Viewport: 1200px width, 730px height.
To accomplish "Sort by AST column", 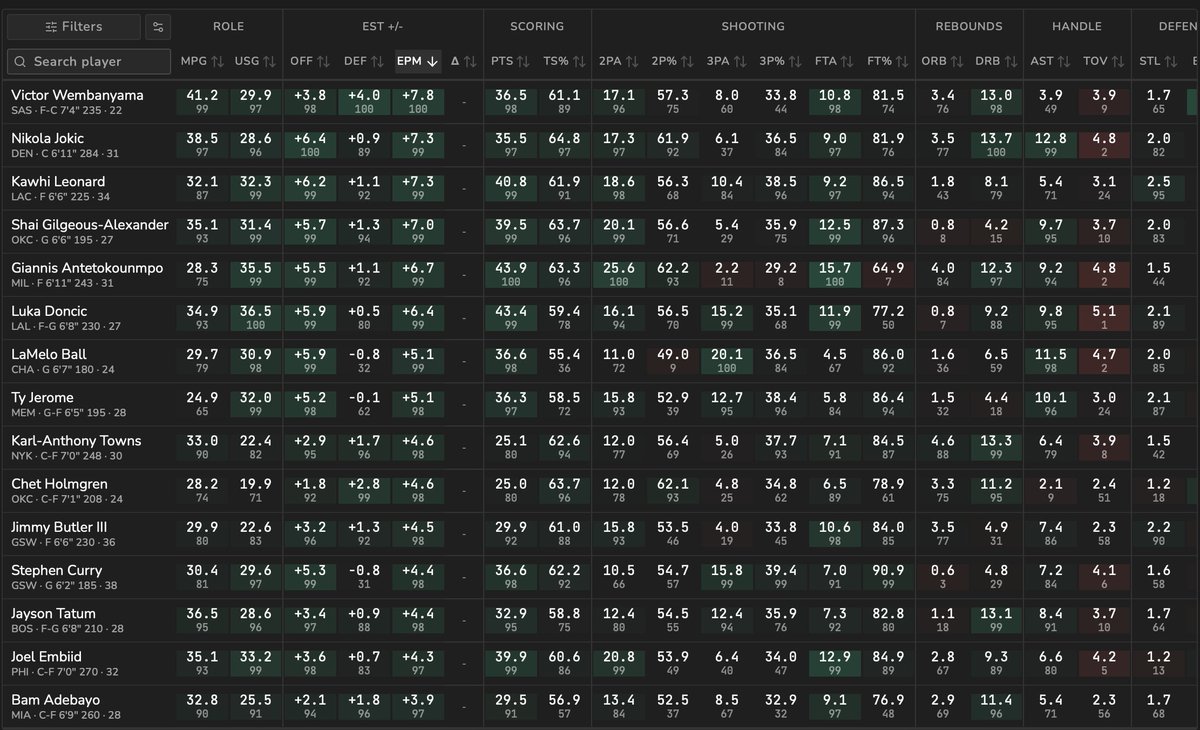I will [x=1051, y=61].
